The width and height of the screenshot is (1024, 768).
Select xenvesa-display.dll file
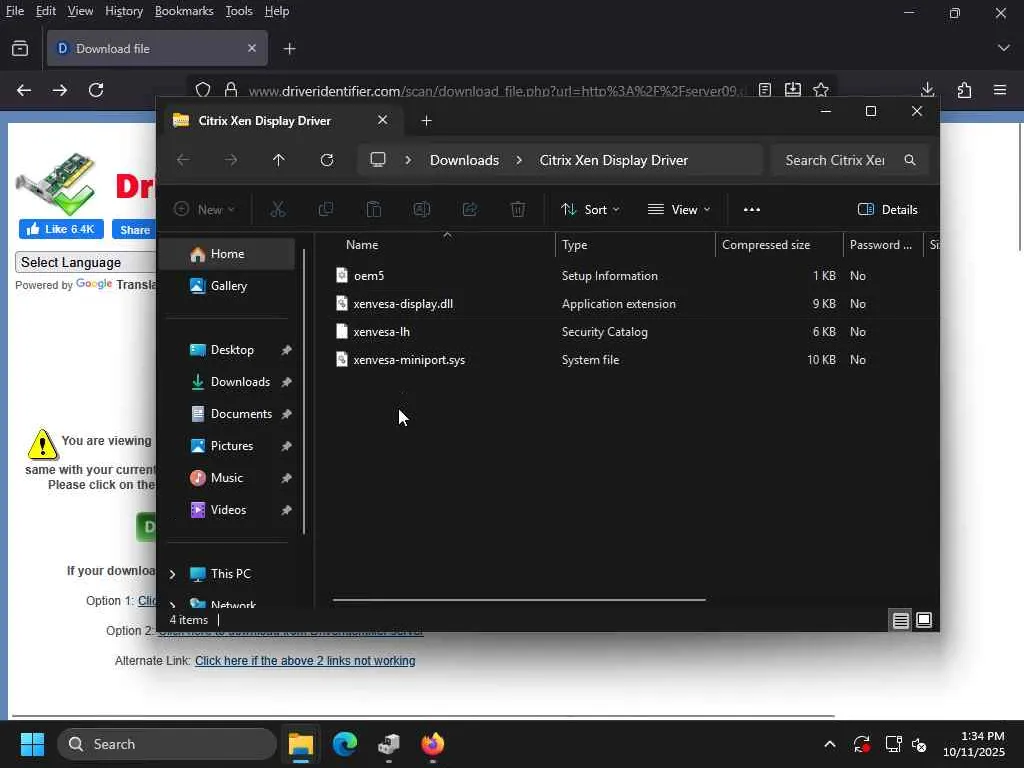pos(403,304)
